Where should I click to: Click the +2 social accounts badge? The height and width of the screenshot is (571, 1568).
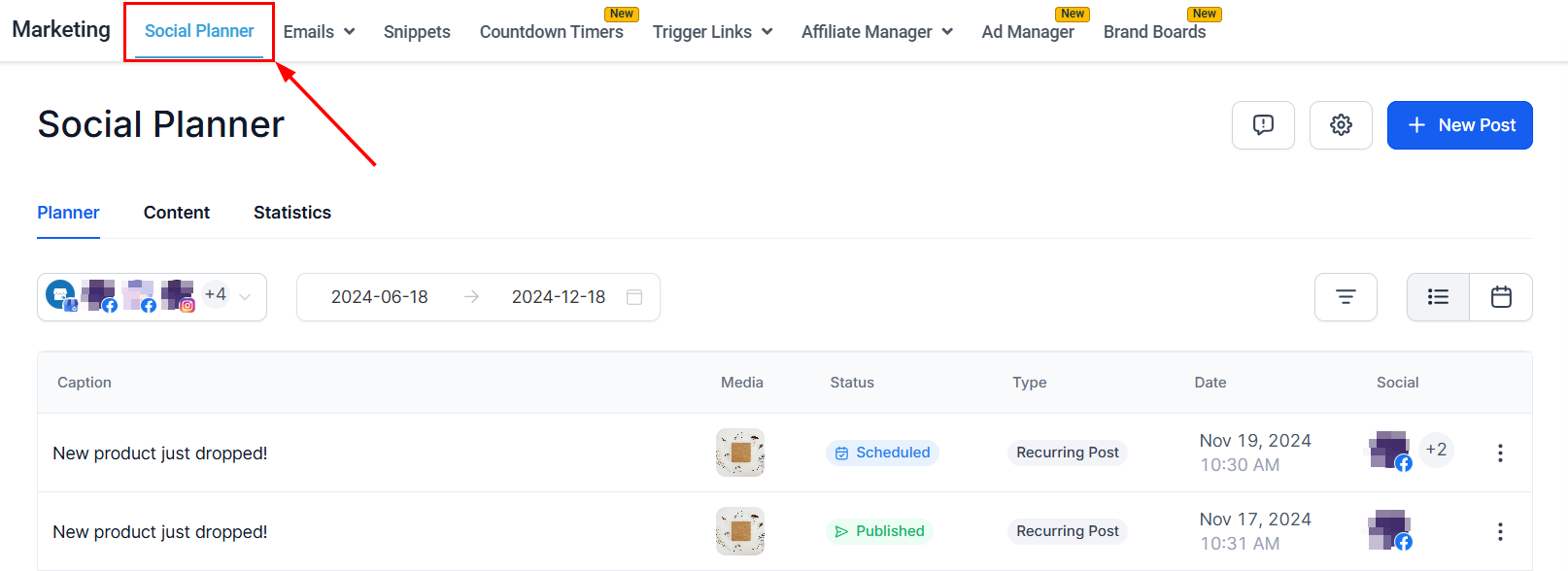1436,450
